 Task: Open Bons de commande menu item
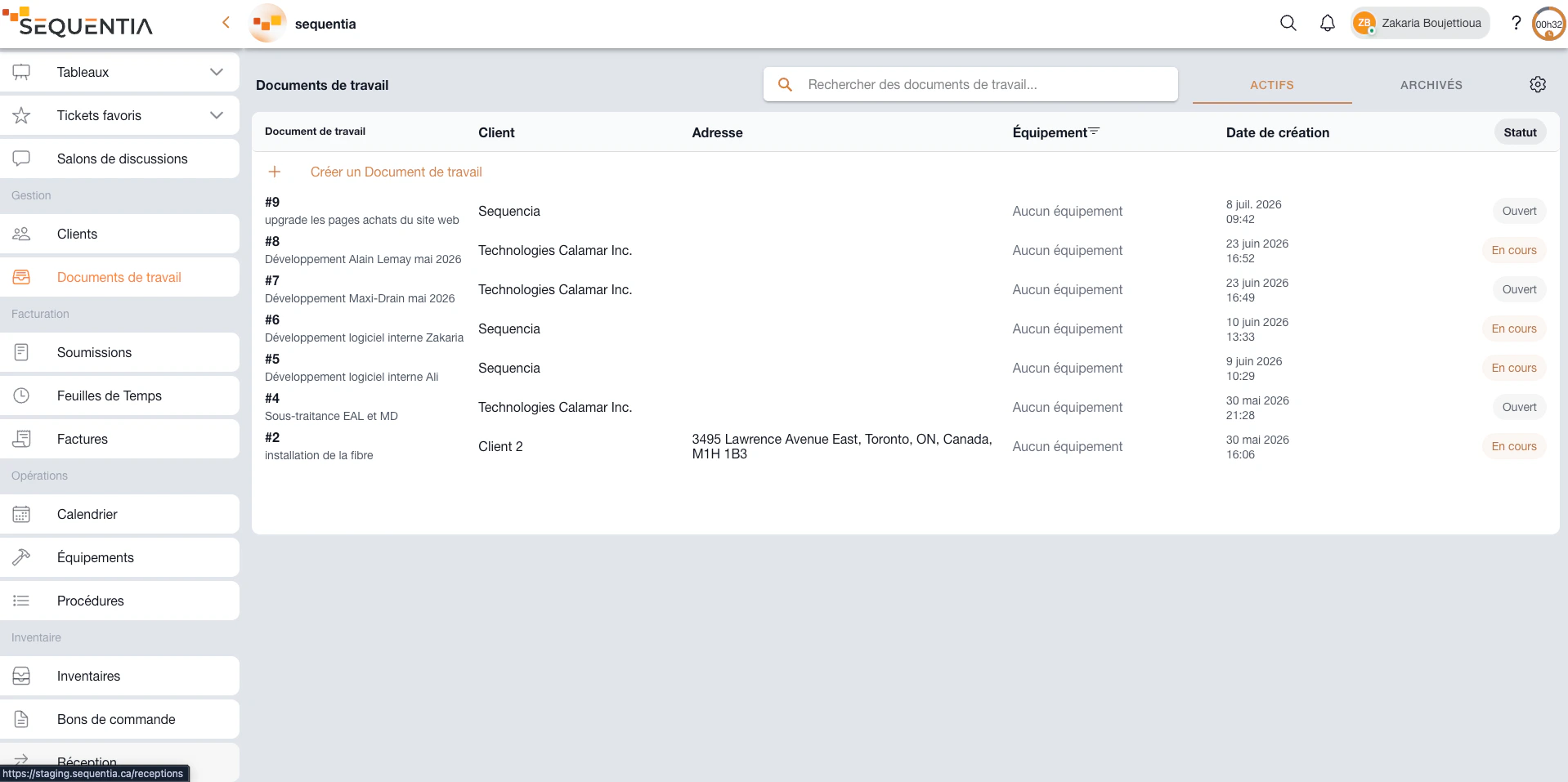[x=119, y=719]
